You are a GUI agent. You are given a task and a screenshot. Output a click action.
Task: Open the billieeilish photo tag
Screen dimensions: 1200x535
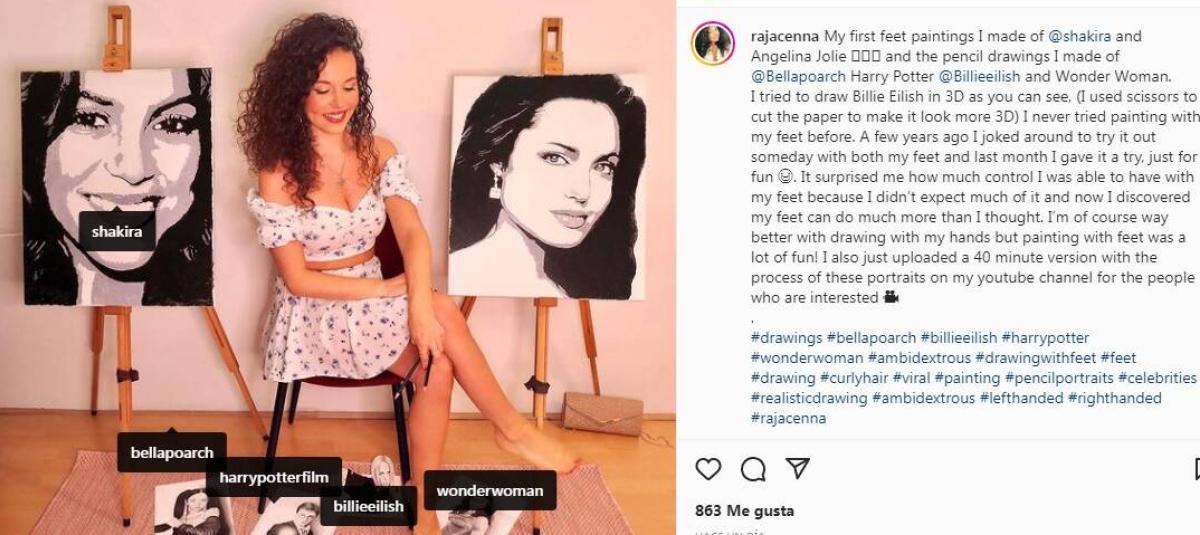click(x=369, y=506)
